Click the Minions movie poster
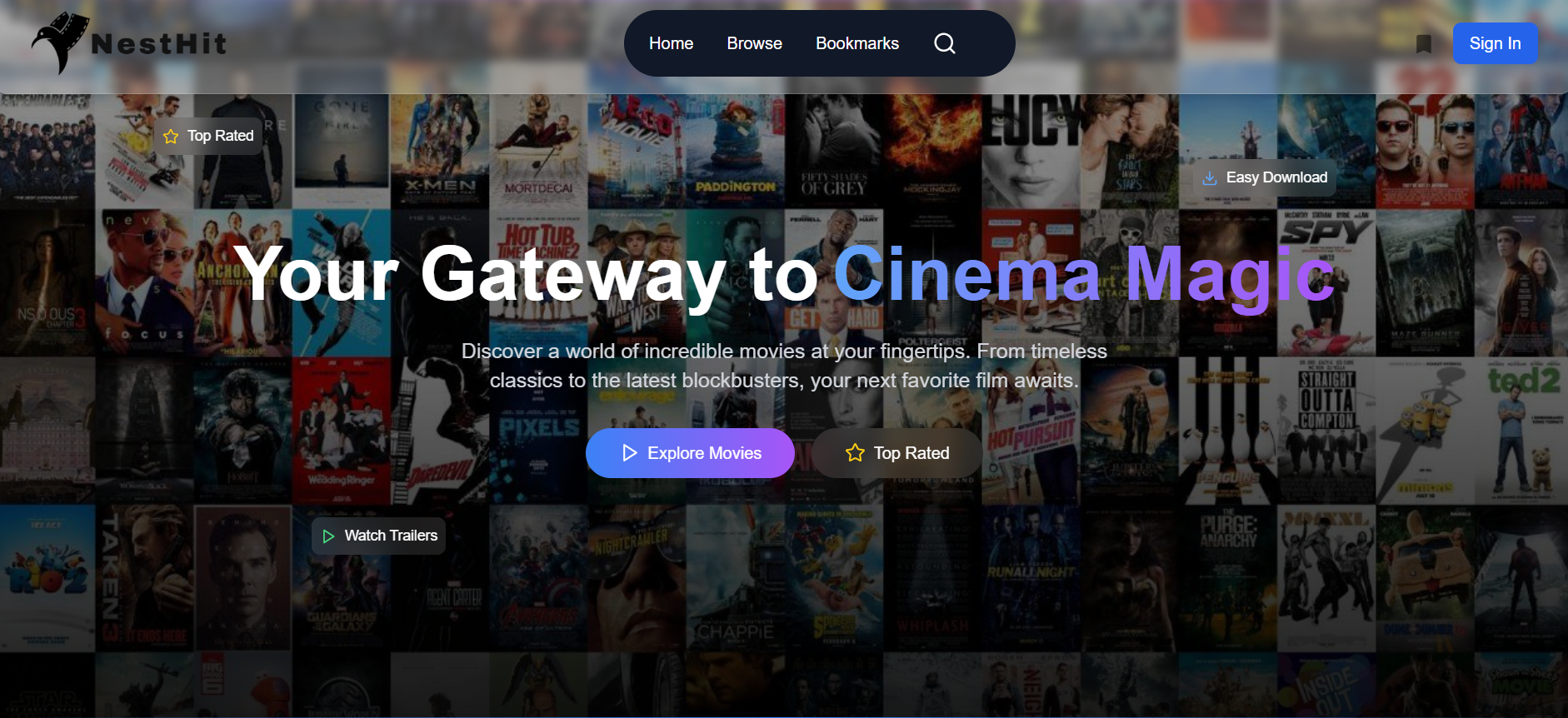Screen dimensions: 1568x718 point(1424,431)
